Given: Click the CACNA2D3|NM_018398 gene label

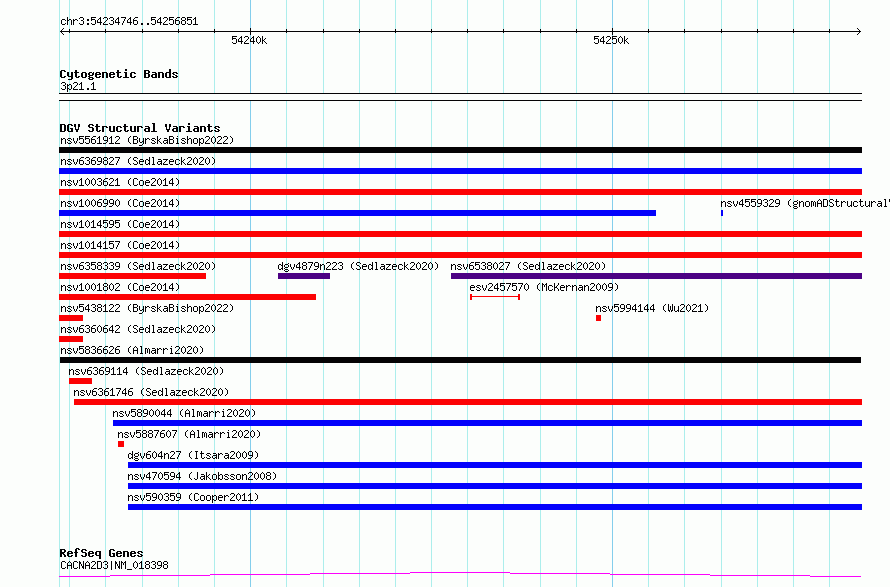Looking at the screenshot, I should 114,565.
